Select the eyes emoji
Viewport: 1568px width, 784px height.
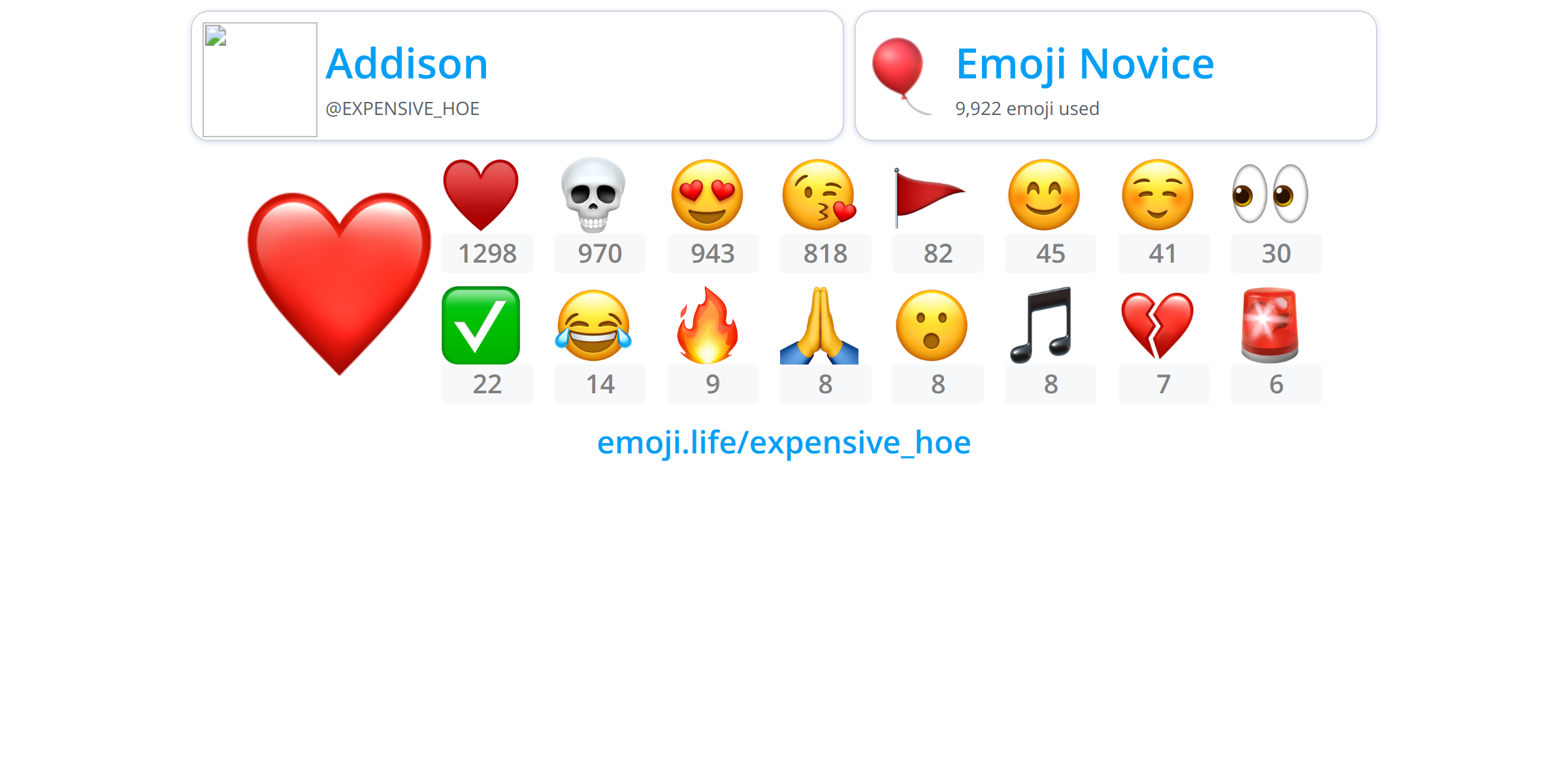click(1269, 194)
